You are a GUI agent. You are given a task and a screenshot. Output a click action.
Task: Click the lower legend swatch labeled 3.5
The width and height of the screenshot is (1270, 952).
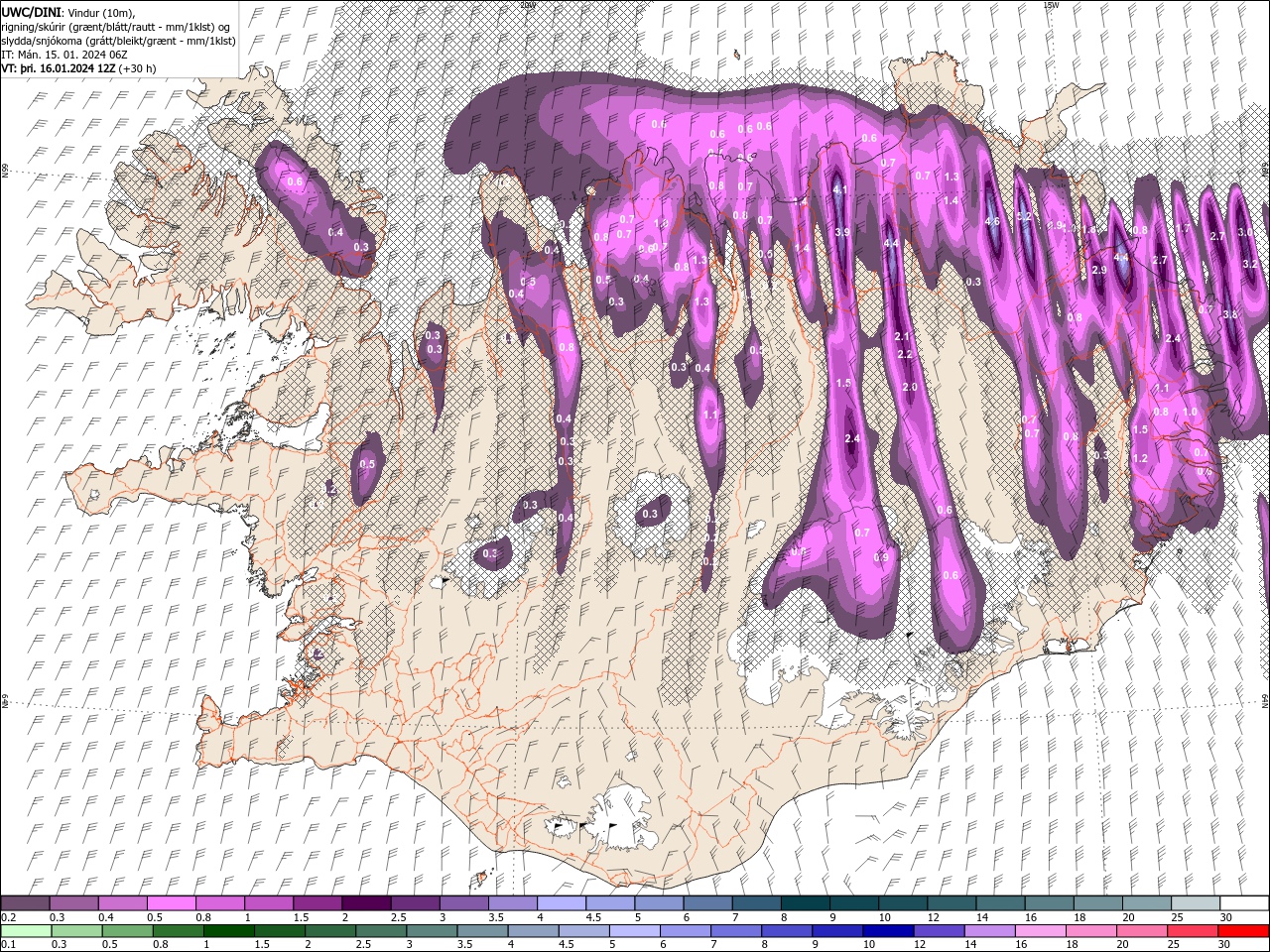pyautogui.click(x=482, y=931)
